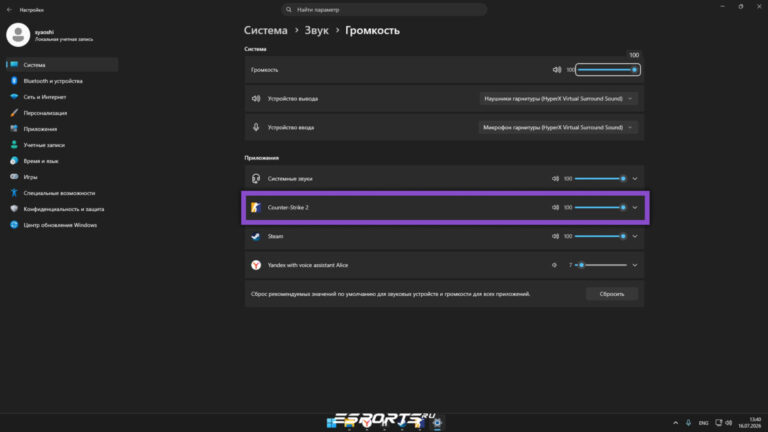This screenshot has width=768, height=432.
Task: Click the Yandex with voice assistant Alice label
Action: [308, 265]
